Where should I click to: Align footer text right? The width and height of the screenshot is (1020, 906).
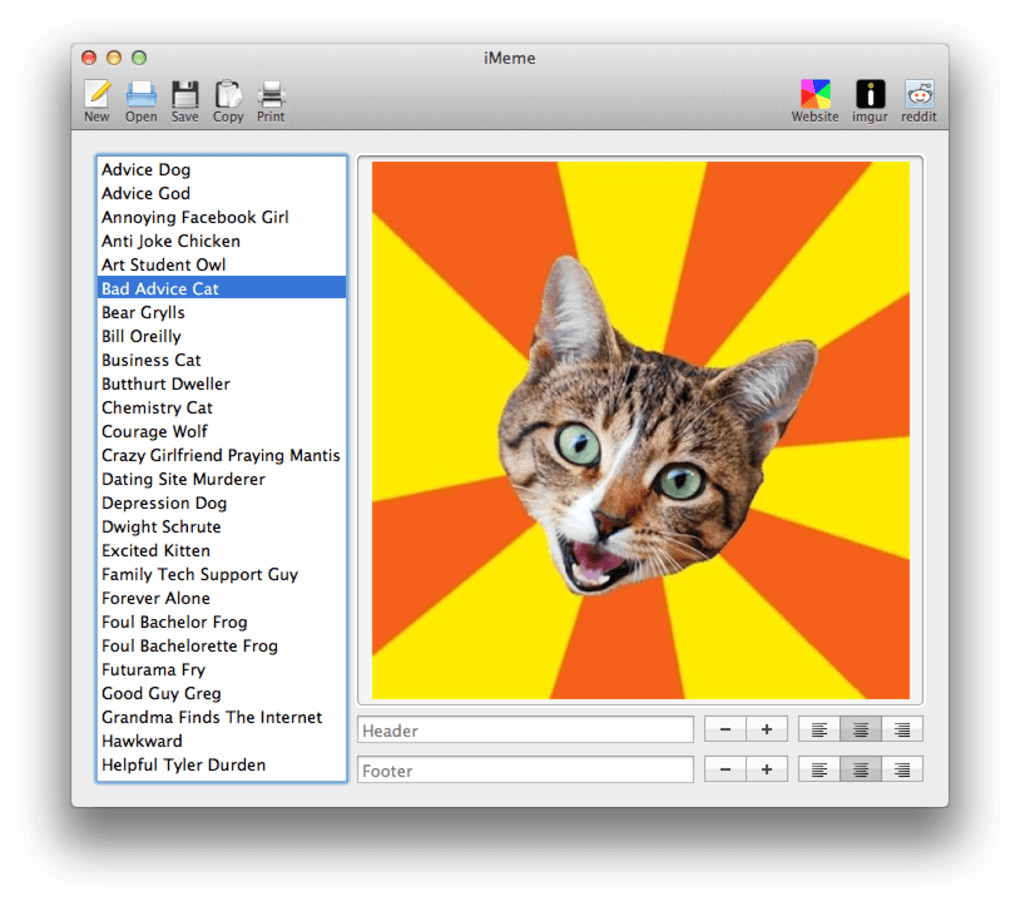point(902,769)
